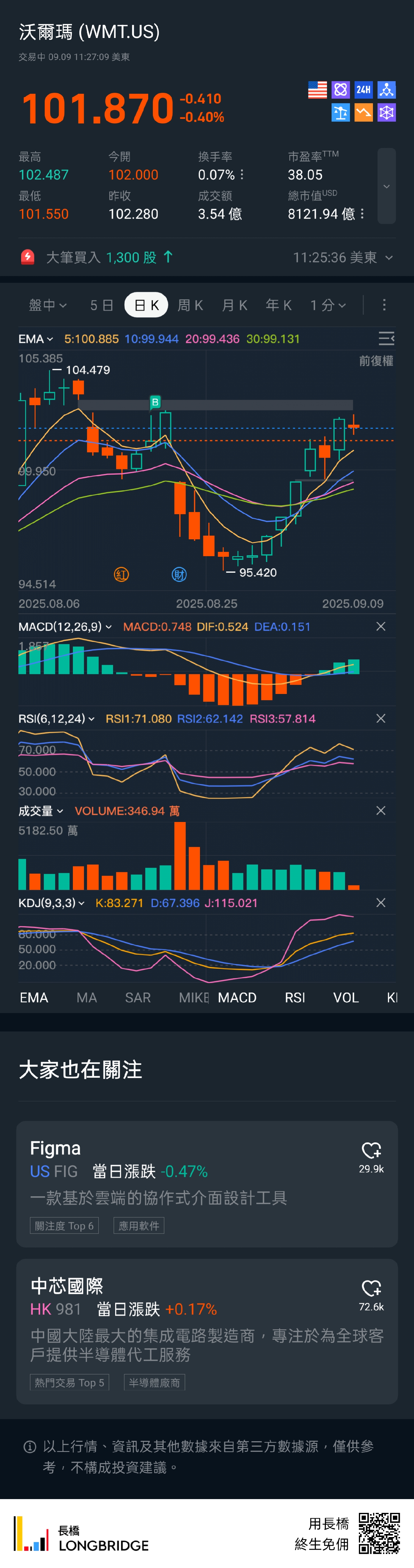Close the RSI indicator panel
Viewport: 414px width, 1568px height.
(x=381, y=719)
